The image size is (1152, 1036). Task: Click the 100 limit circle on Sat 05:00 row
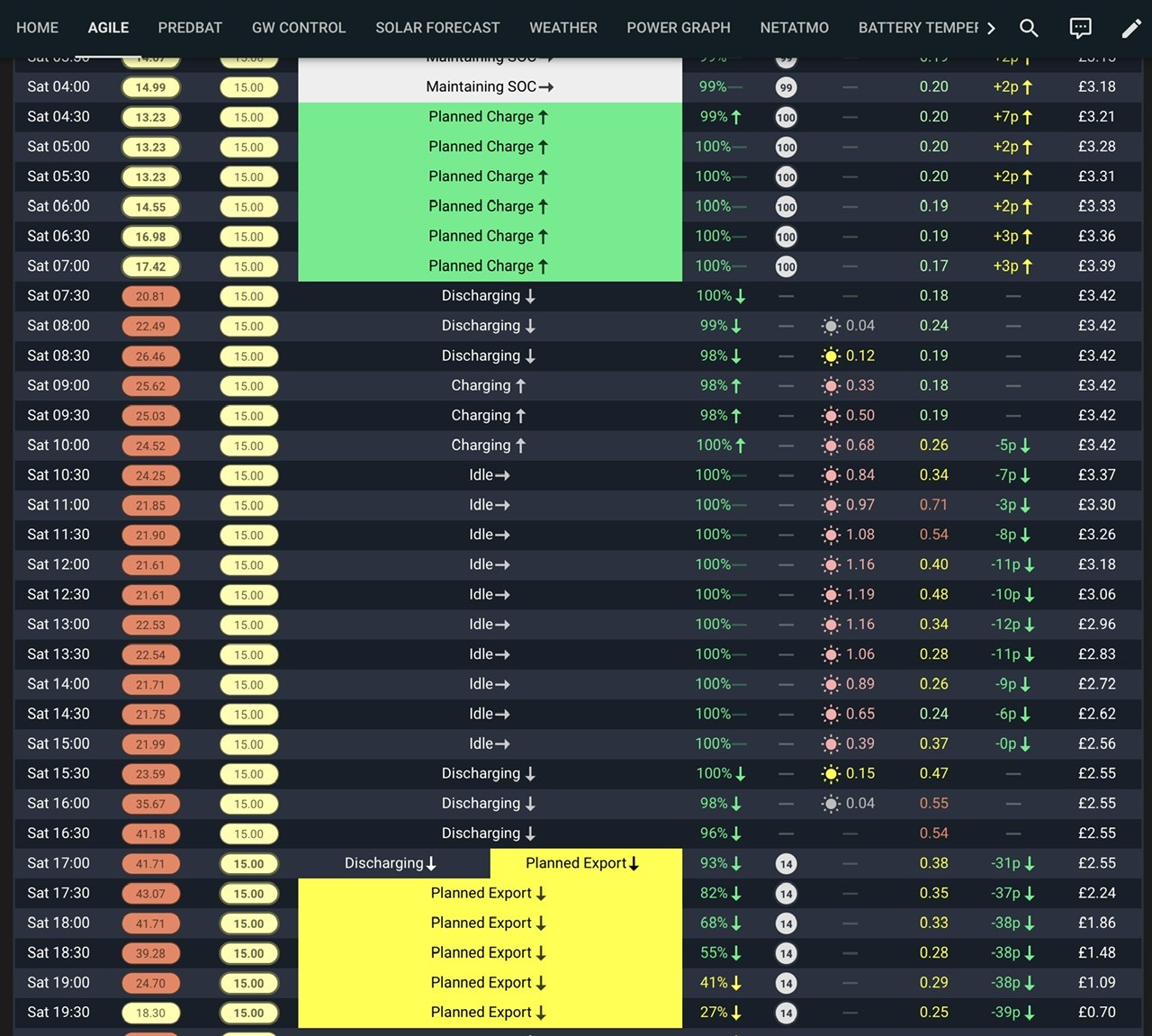tap(786, 148)
